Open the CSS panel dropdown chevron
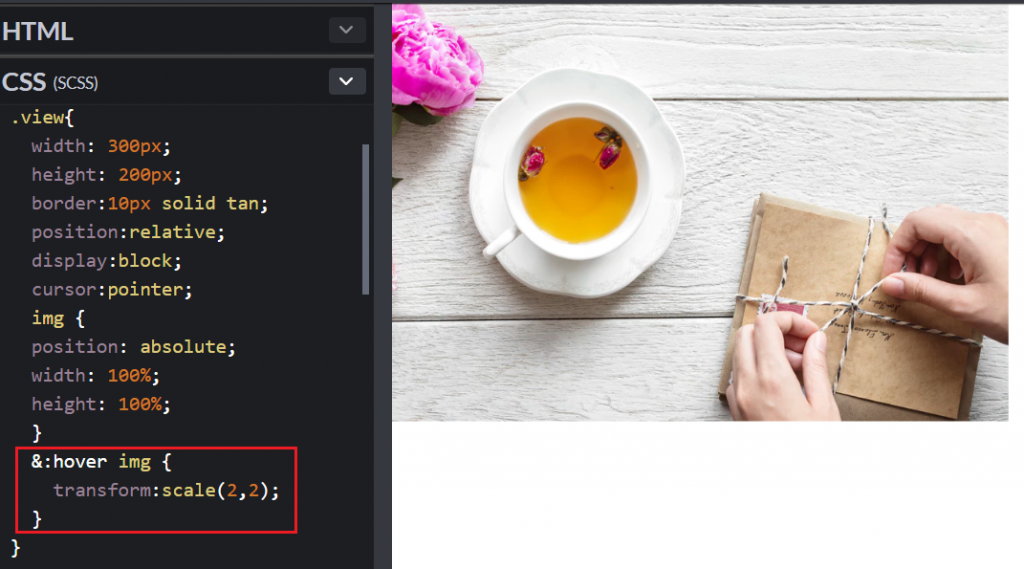The height and width of the screenshot is (569, 1024). (x=346, y=82)
